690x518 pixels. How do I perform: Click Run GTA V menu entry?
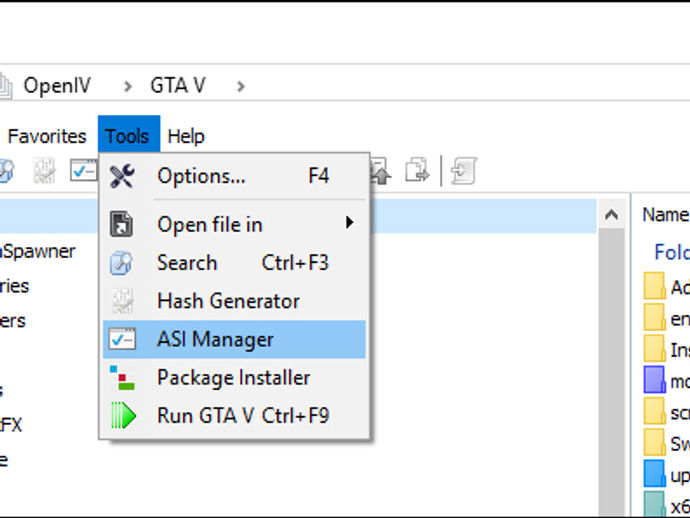234,415
